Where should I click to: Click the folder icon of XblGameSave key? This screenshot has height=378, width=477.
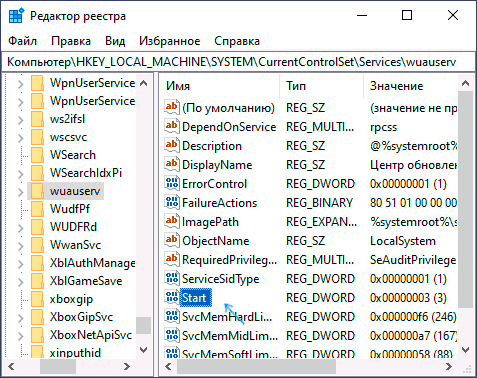(x=37, y=281)
